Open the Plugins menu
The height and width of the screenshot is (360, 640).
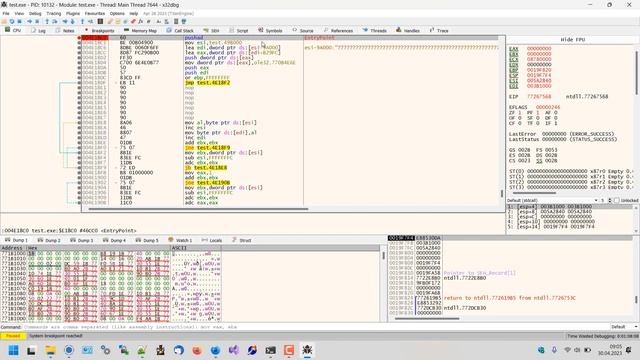73,13
